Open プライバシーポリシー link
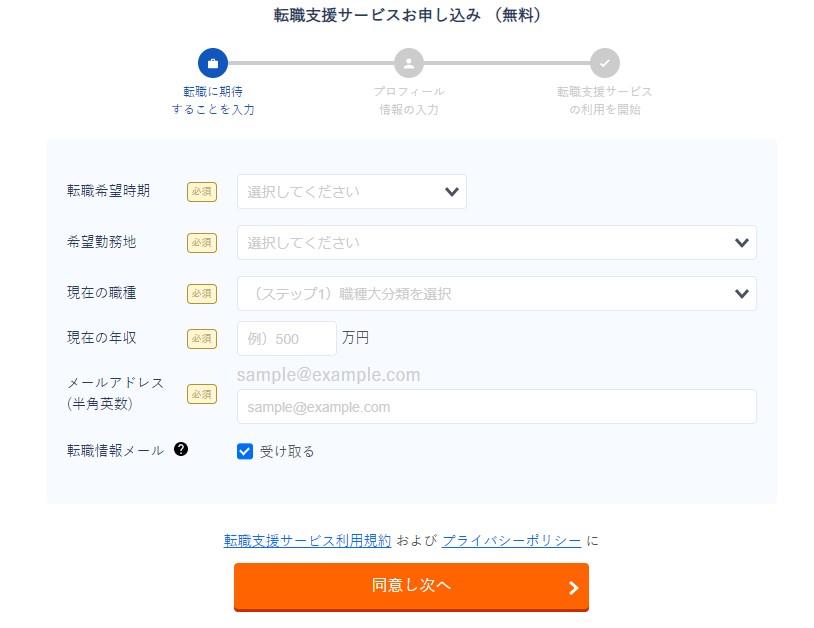 [511, 540]
